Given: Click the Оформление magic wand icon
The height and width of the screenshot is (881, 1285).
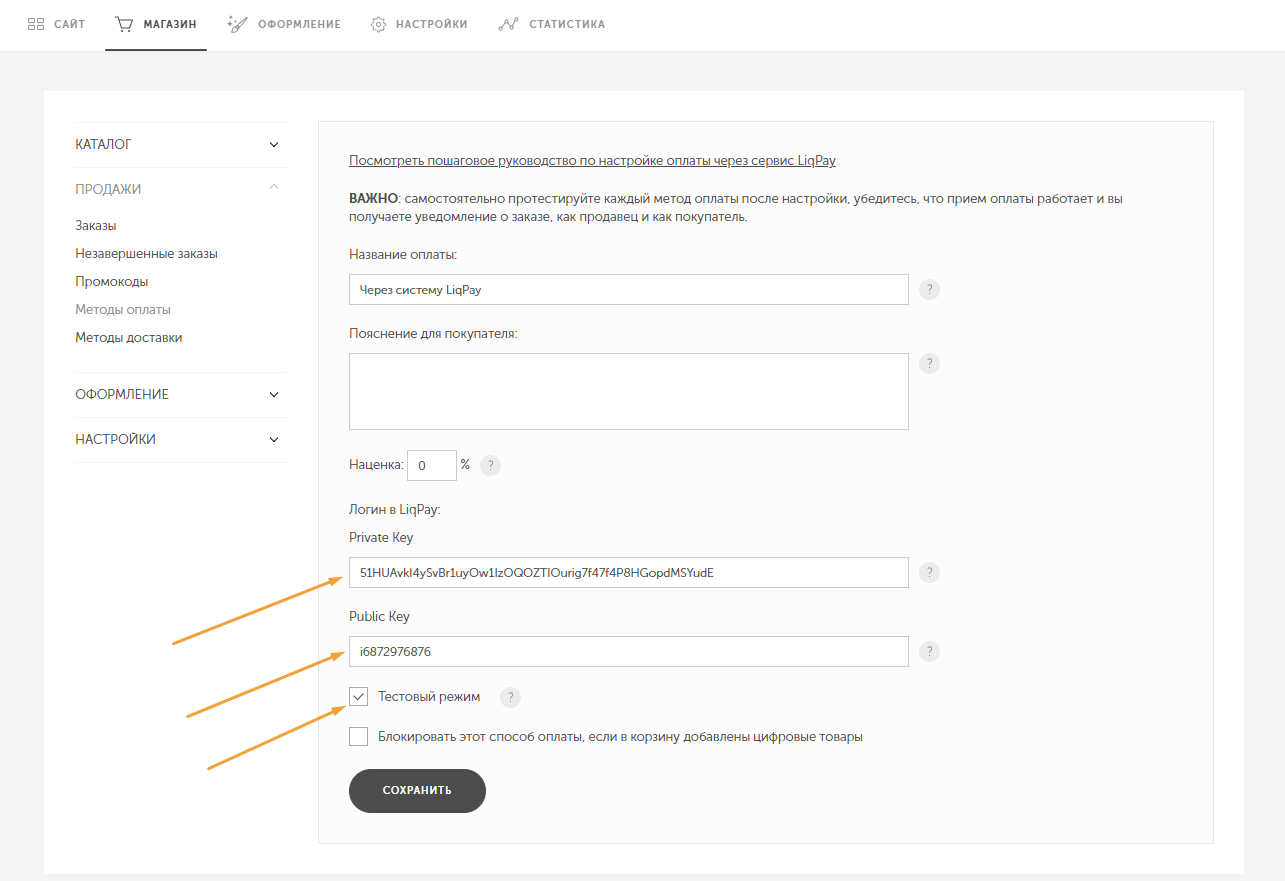Looking at the screenshot, I should (x=237, y=24).
